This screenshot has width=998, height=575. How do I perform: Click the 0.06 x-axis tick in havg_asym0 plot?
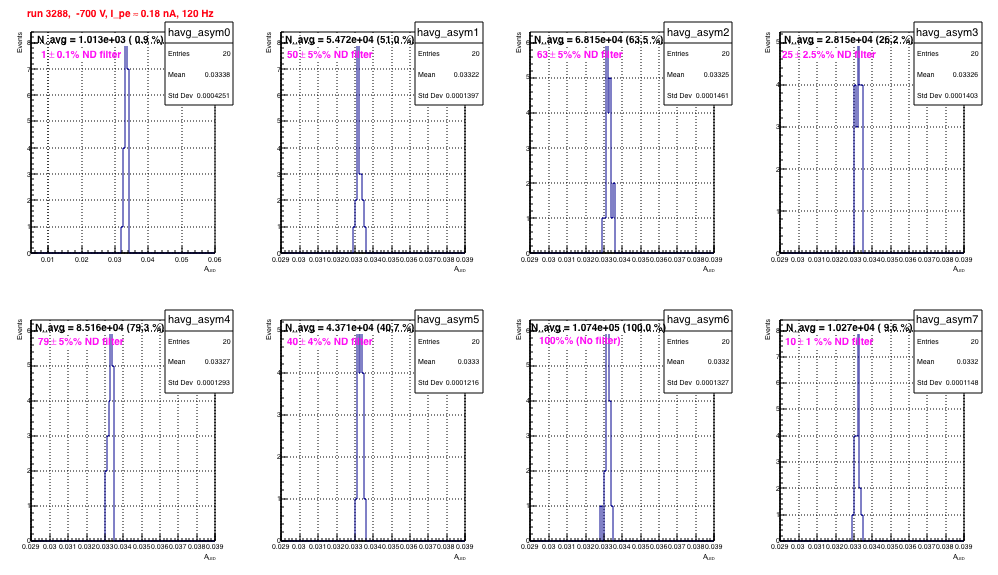pyautogui.click(x=215, y=260)
